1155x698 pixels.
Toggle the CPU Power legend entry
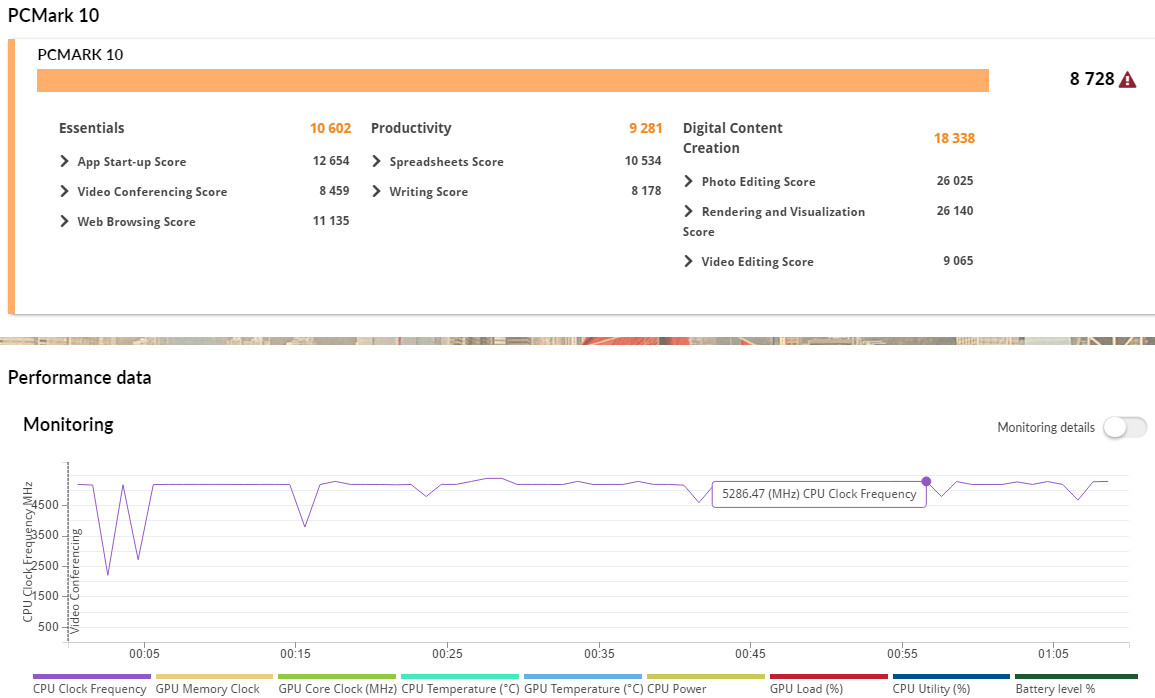click(677, 688)
